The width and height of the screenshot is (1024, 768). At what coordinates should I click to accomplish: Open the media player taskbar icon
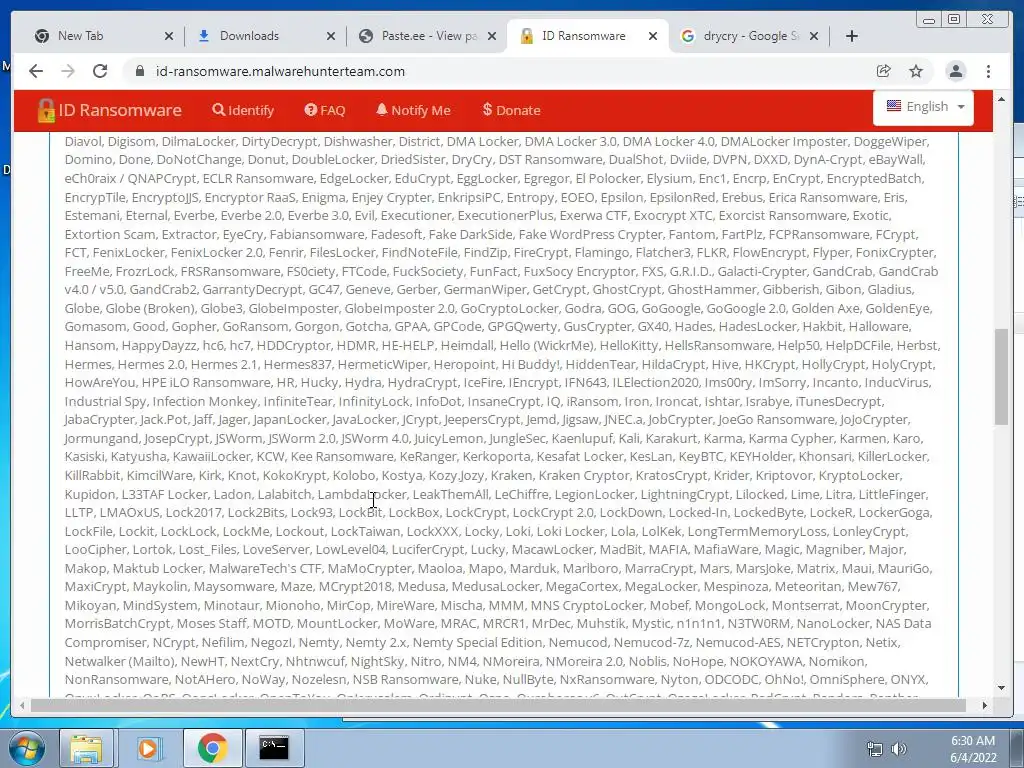coord(148,748)
